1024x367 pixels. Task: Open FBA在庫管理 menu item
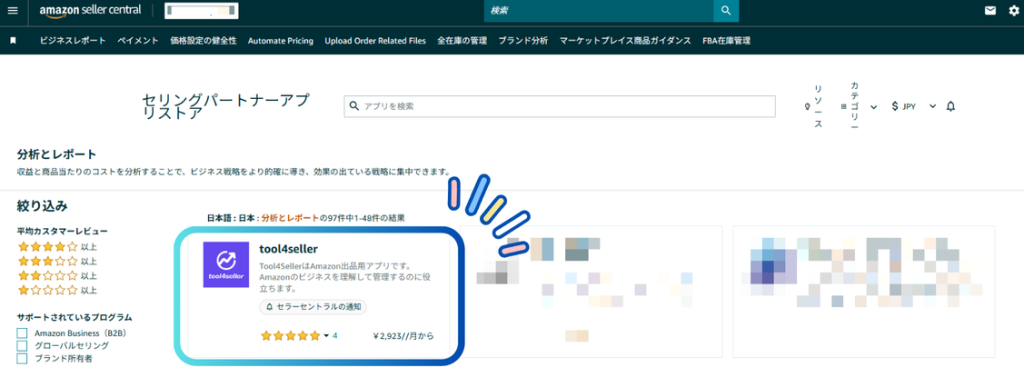pos(726,40)
